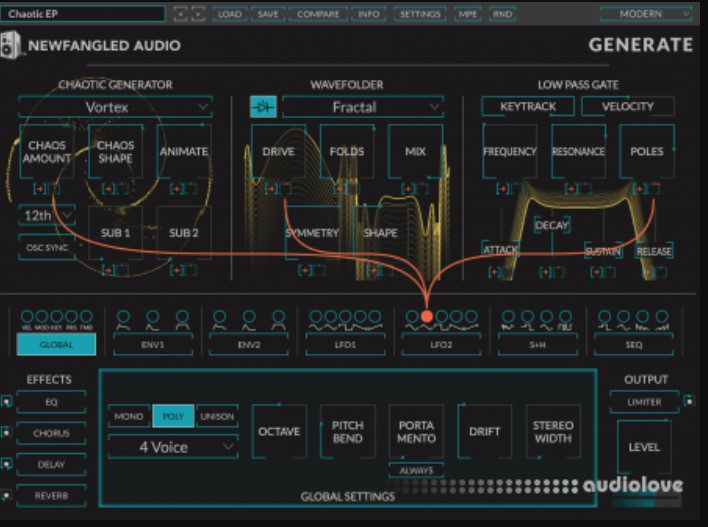Open the 4 Voice count dropdown
Image resolution: width=708 pixels, height=527 pixels.
pyautogui.click(x=173, y=447)
